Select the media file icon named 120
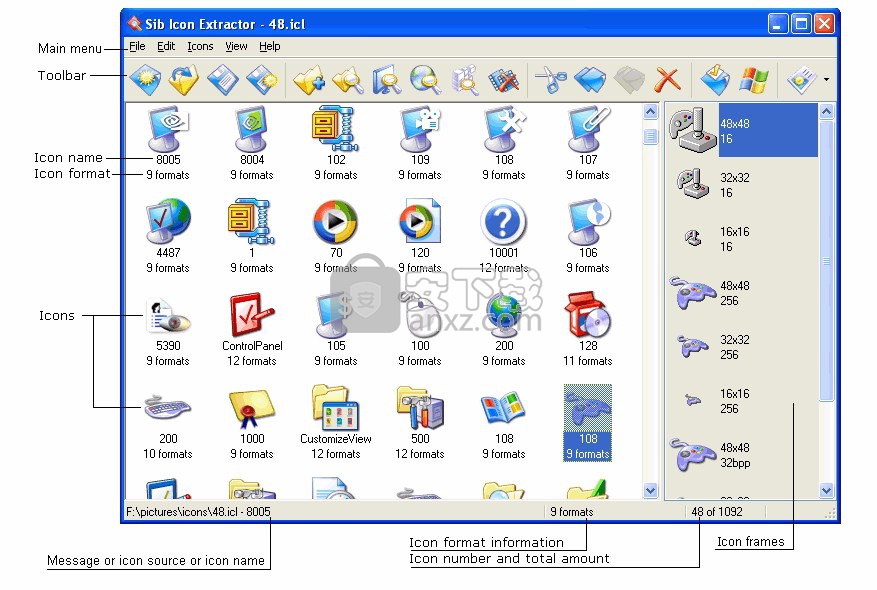This screenshot has width=877, height=590. point(420,236)
